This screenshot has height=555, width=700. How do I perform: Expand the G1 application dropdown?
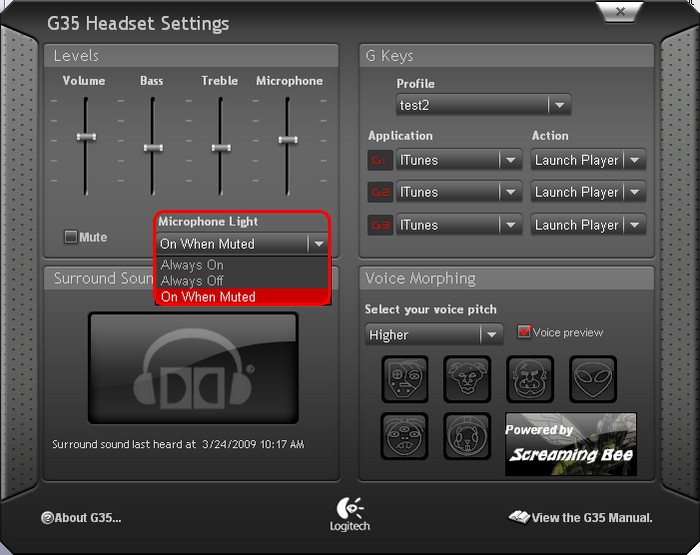pos(459,160)
